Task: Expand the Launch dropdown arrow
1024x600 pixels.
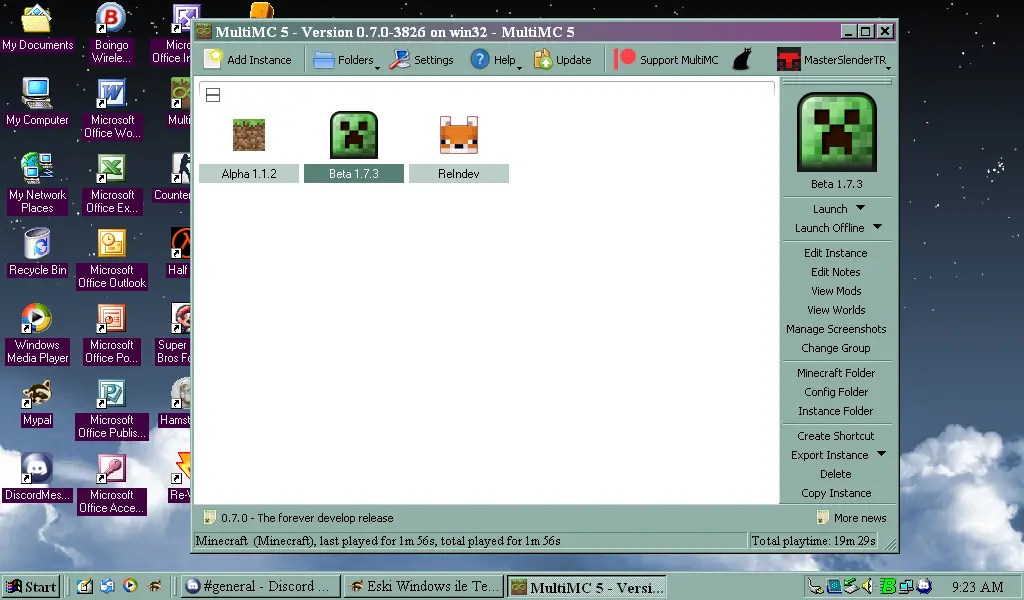Action: [860, 208]
